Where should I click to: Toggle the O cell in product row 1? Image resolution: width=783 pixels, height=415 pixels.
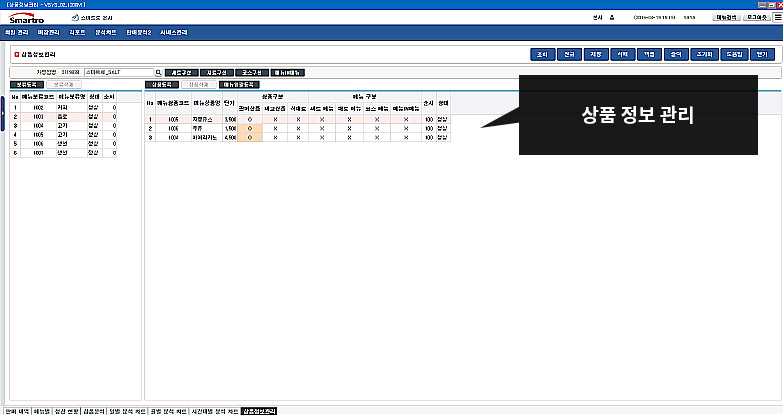click(250, 119)
